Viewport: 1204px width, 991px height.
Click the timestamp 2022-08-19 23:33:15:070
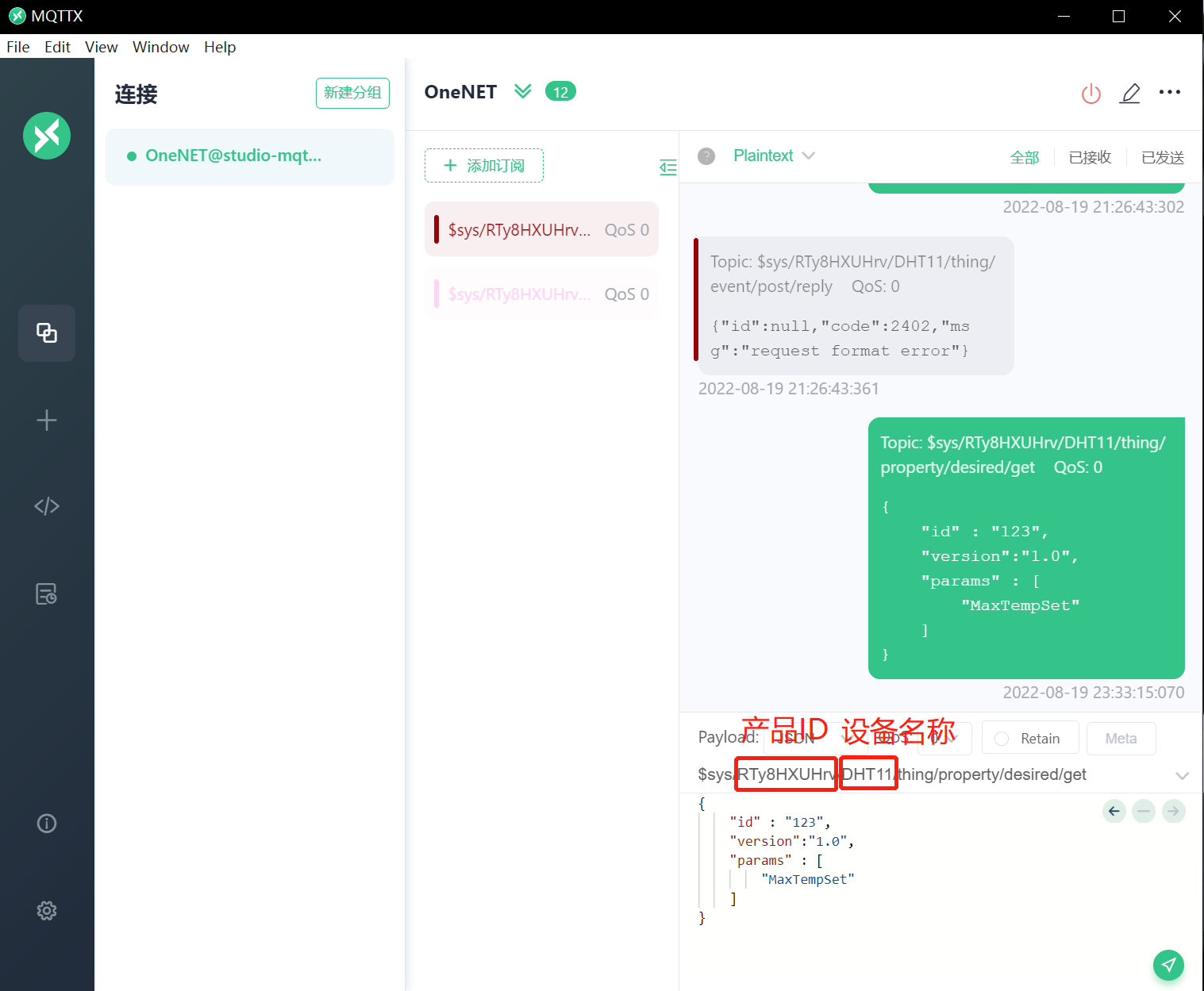coord(1094,693)
